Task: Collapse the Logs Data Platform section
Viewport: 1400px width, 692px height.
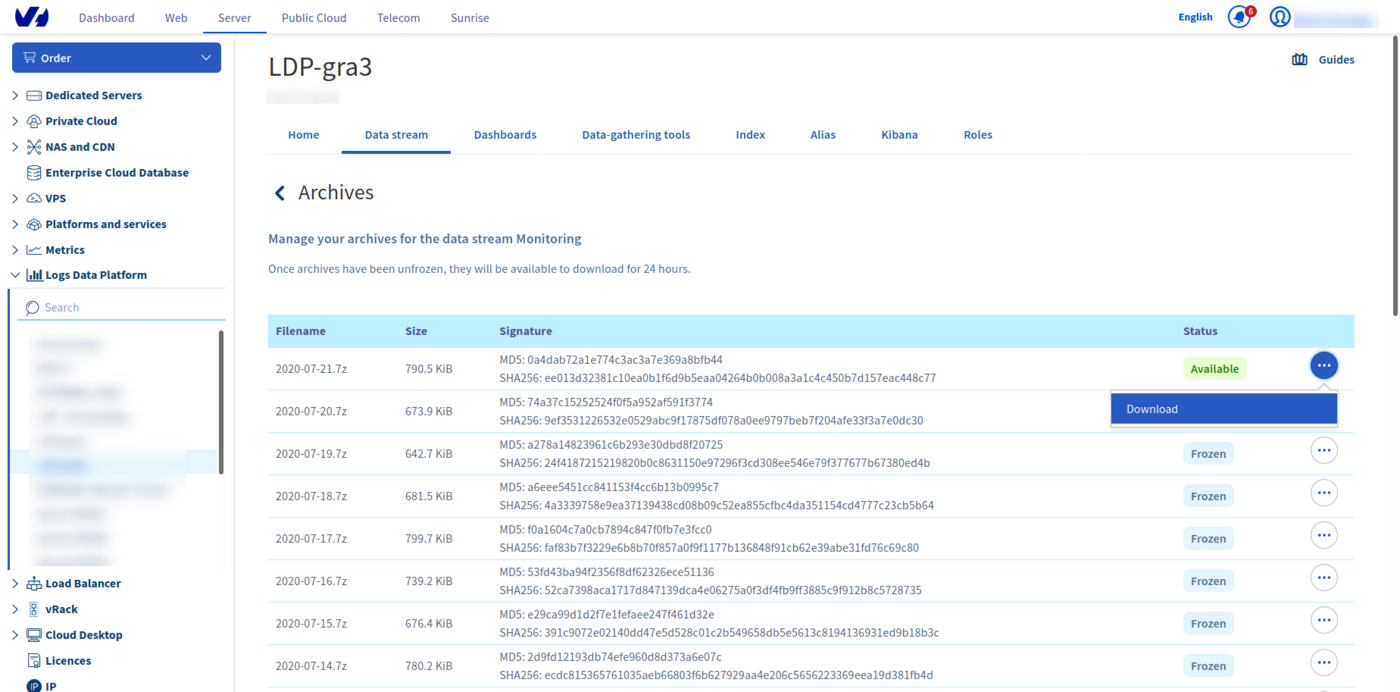Action: [15, 274]
